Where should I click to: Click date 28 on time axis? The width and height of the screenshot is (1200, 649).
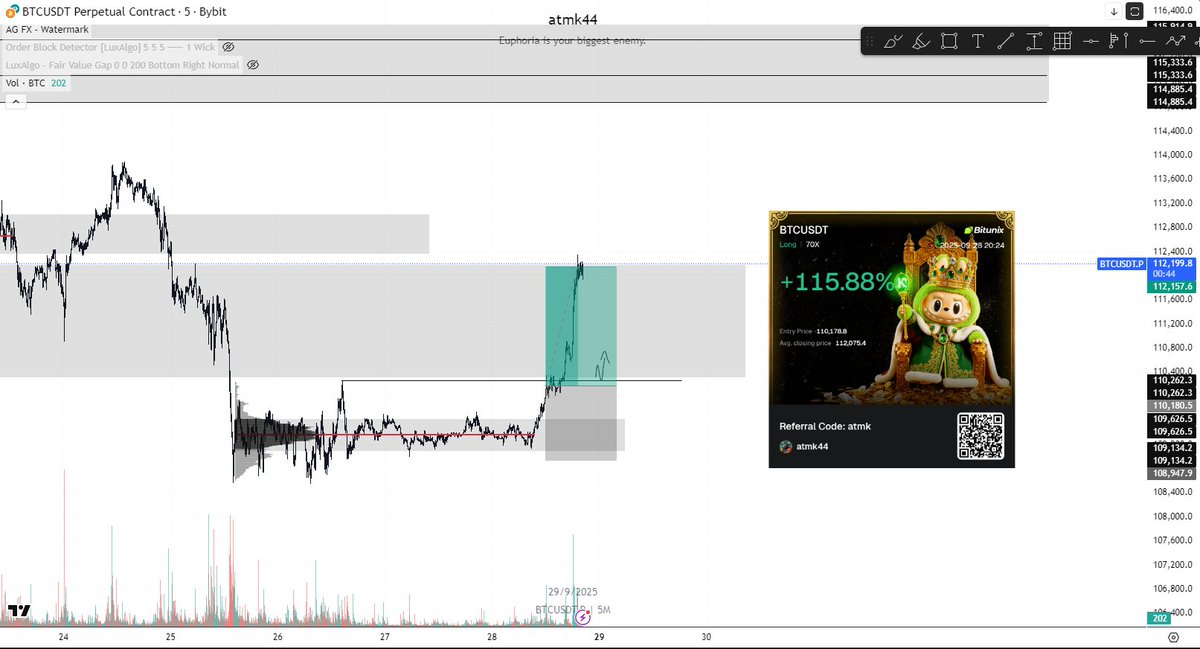pyautogui.click(x=491, y=637)
